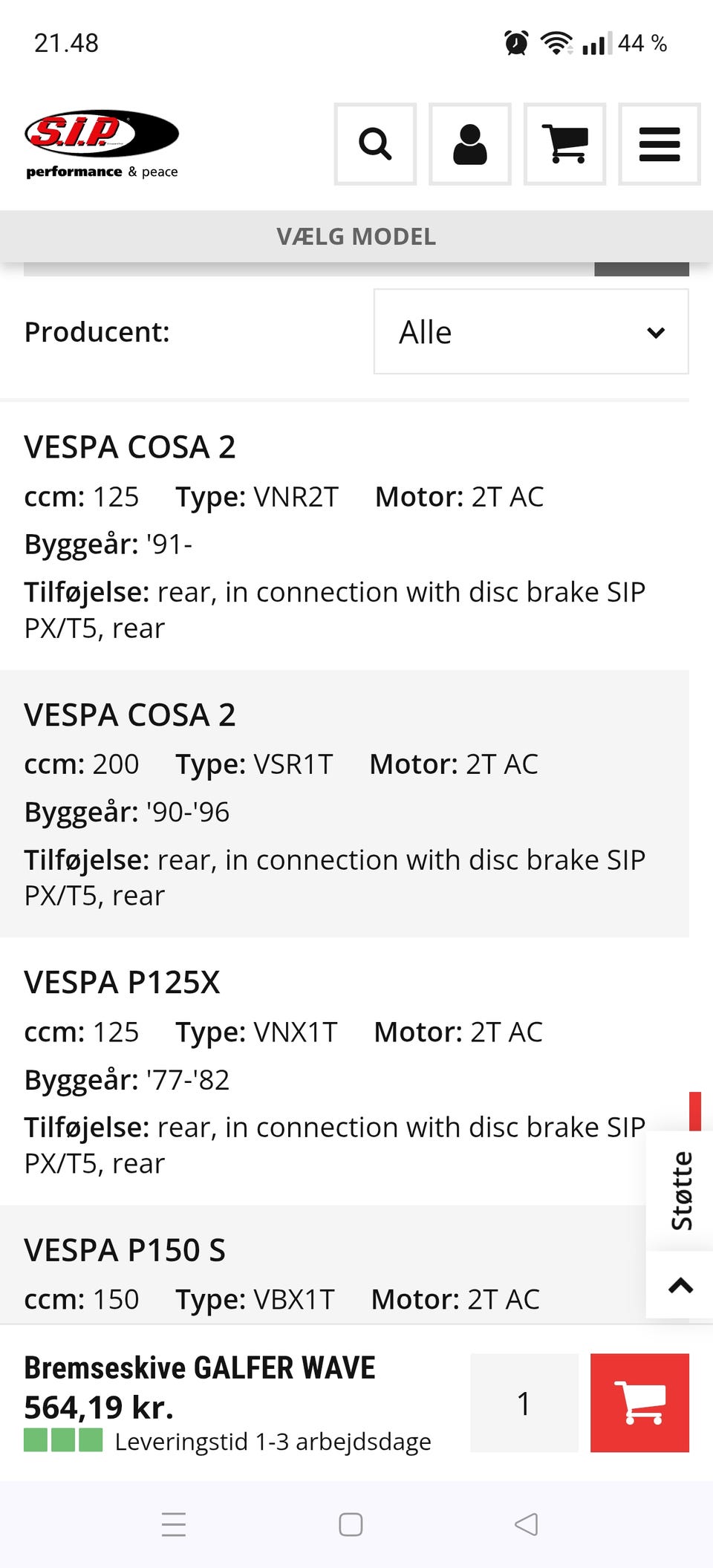713x1568 pixels.
Task: Select the VESPA P150 S model entry
Action: coord(125,1250)
